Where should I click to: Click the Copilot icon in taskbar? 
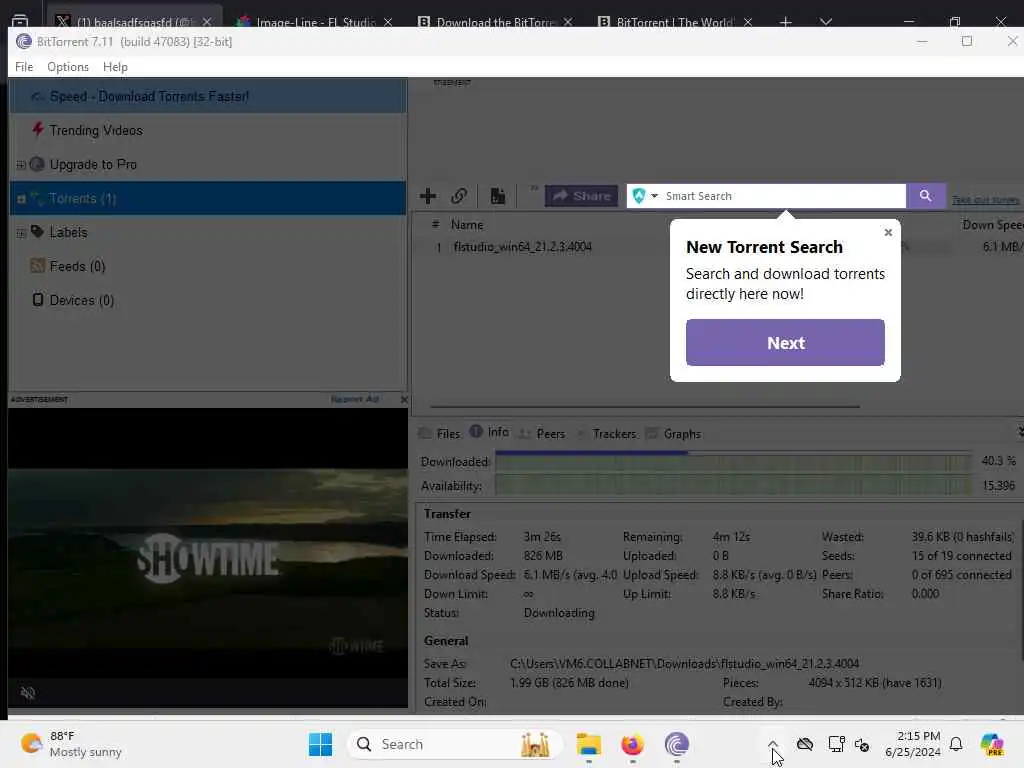coord(992,744)
